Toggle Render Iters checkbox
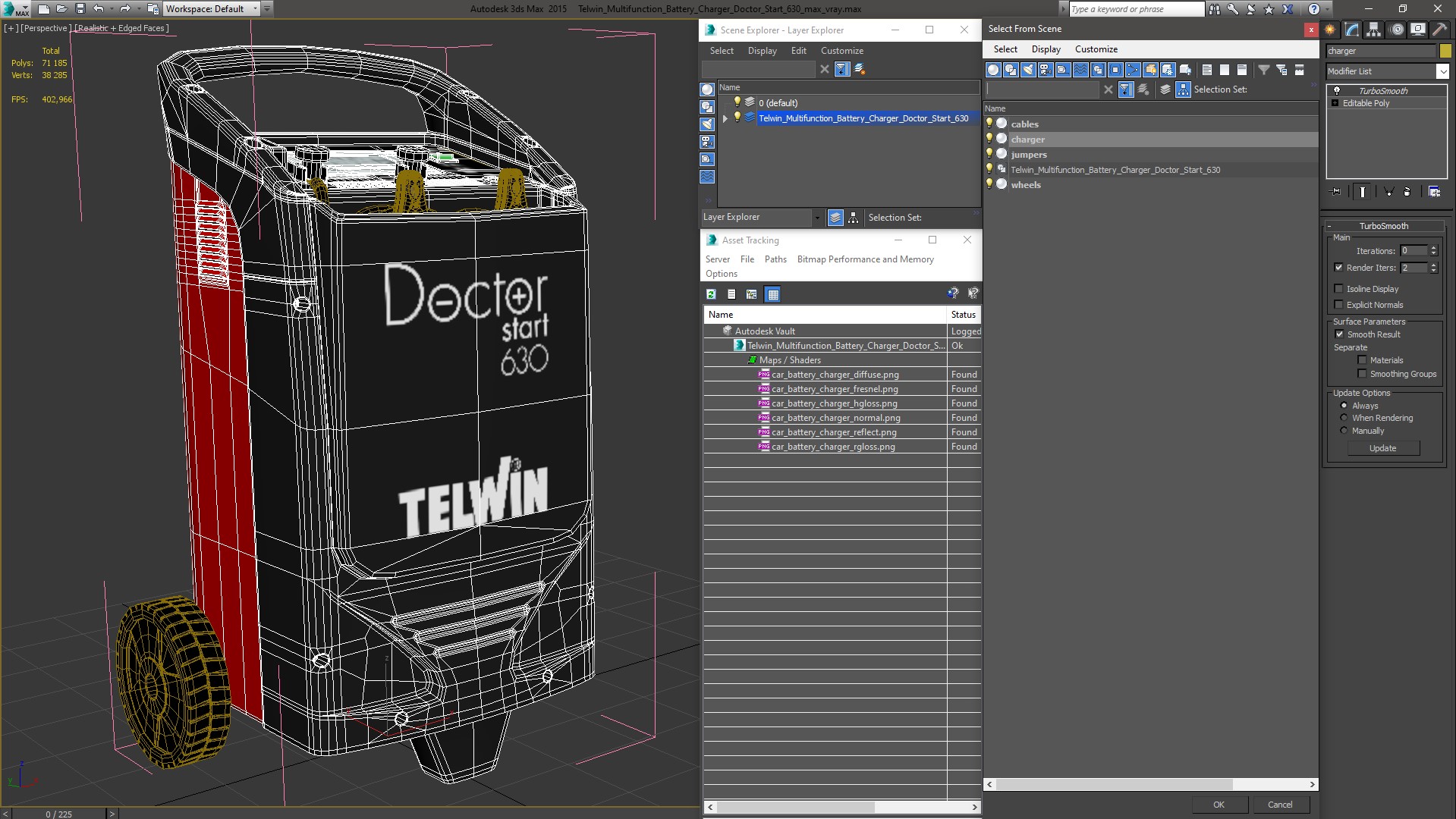The image size is (1456, 819). (x=1338, y=268)
